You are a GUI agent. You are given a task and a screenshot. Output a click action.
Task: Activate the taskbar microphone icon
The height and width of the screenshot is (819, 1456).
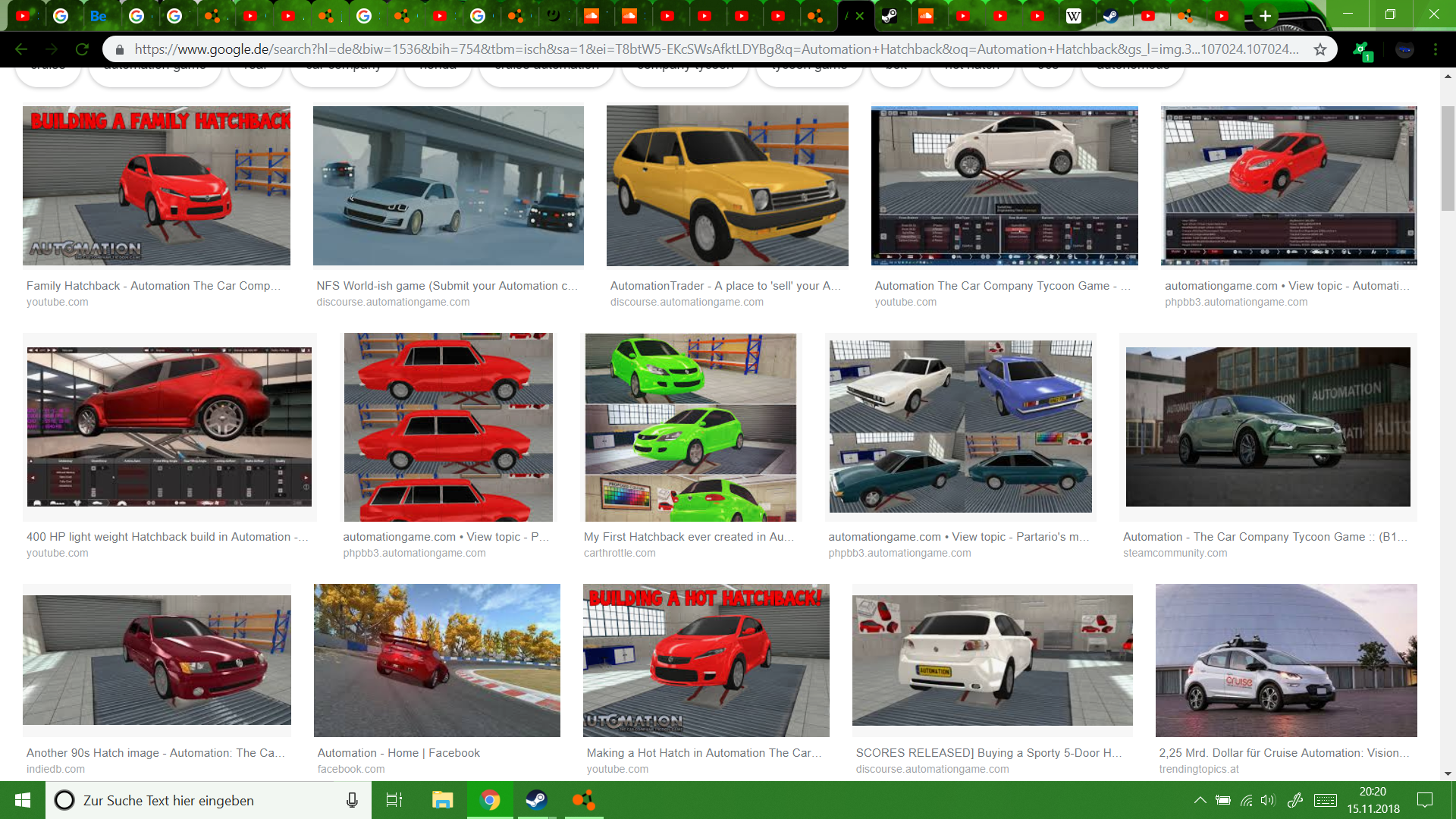pyautogui.click(x=352, y=800)
